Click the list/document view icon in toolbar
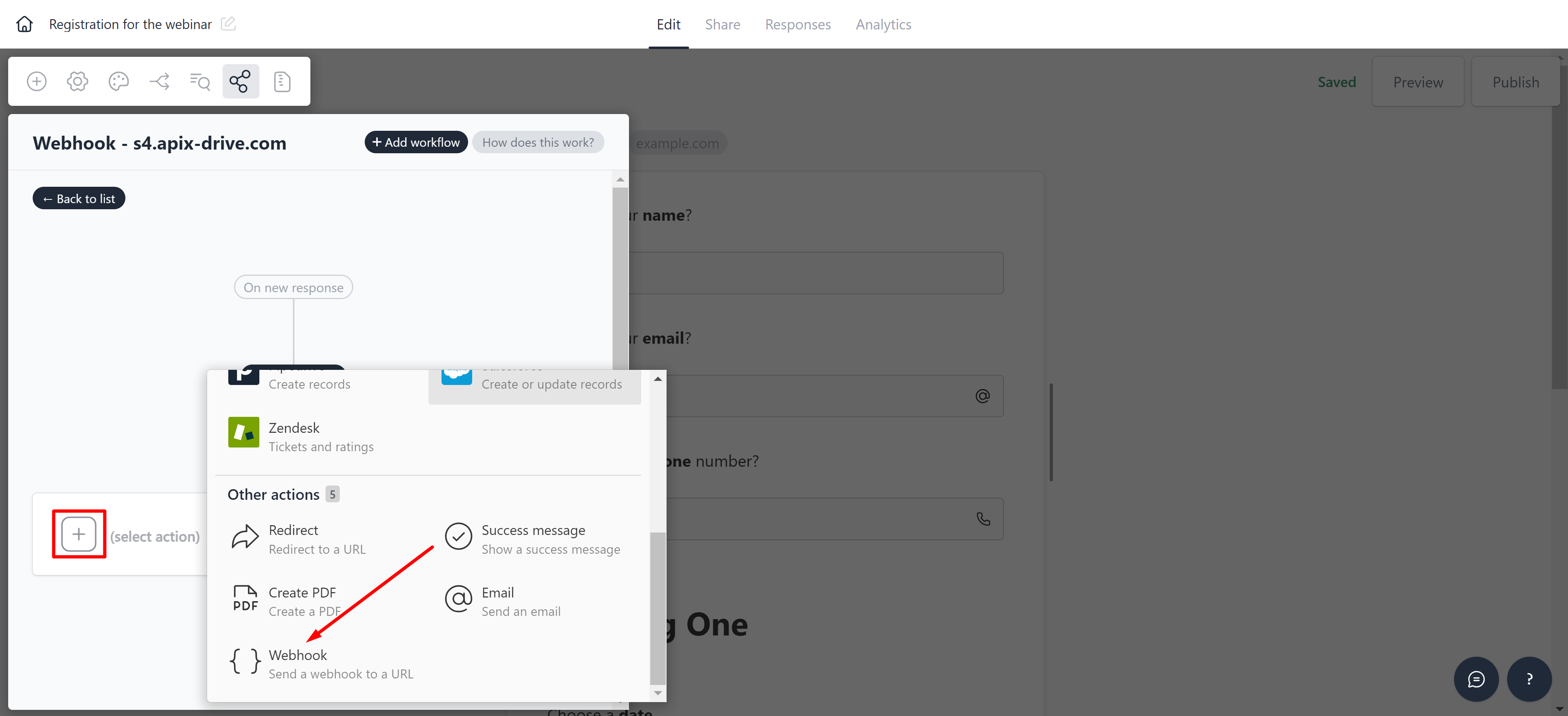The width and height of the screenshot is (1568, 716). [x=281, y=81]
